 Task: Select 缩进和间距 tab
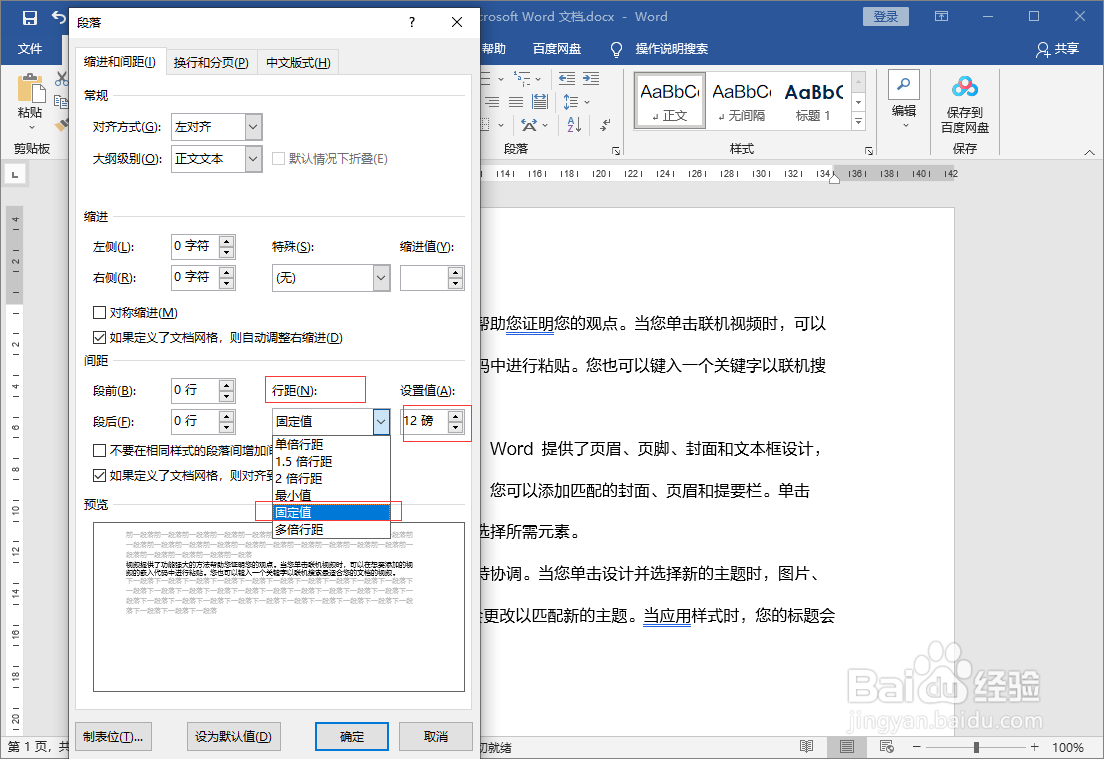click(120, 61)
